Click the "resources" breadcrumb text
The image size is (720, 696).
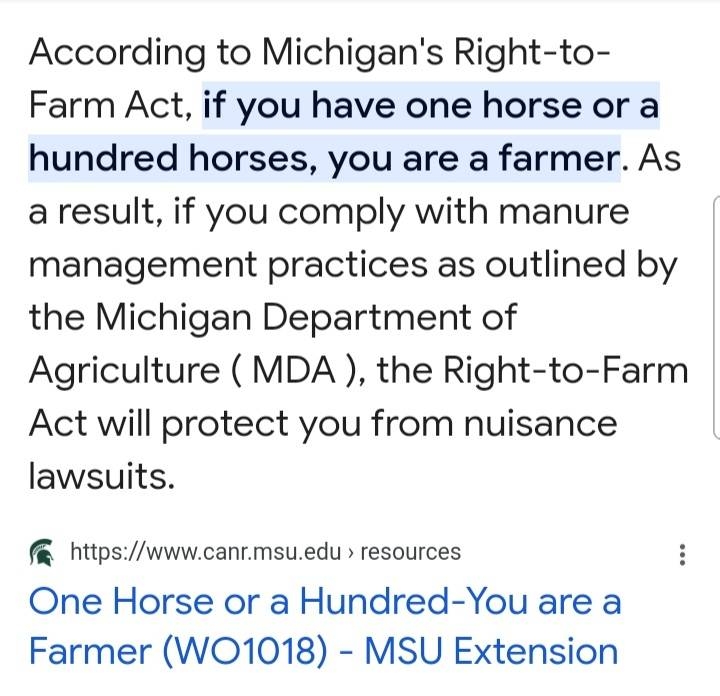tap(410, 552)
